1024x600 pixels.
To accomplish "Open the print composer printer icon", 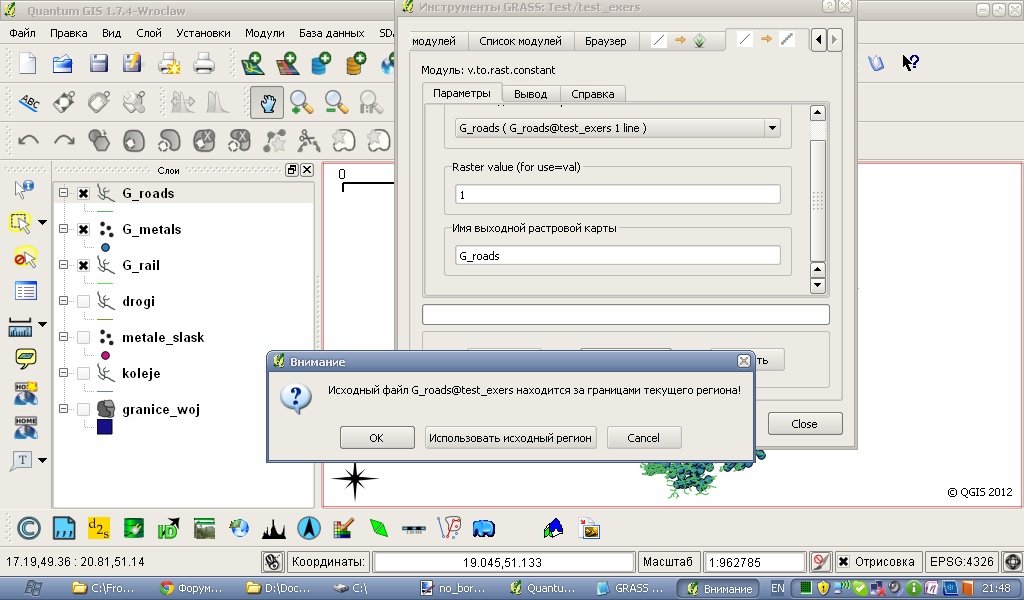I will tap(204, 63).
